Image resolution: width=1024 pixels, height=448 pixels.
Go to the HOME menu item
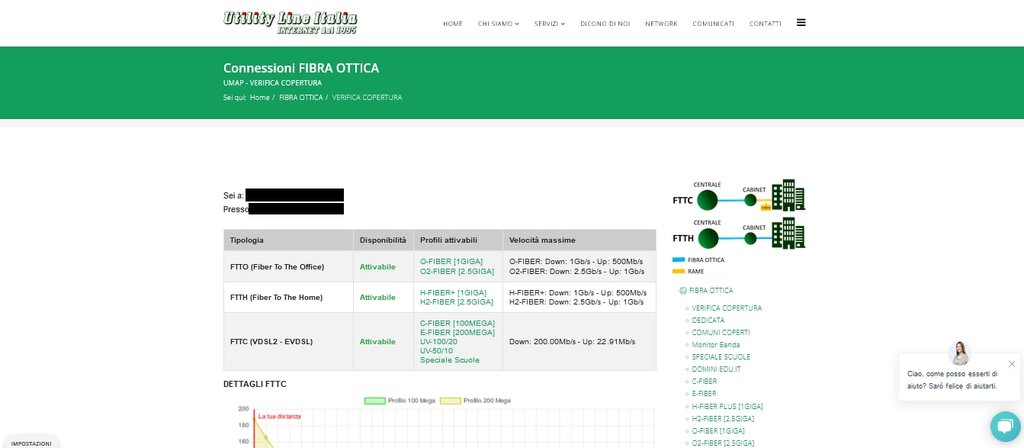(453, 24)
